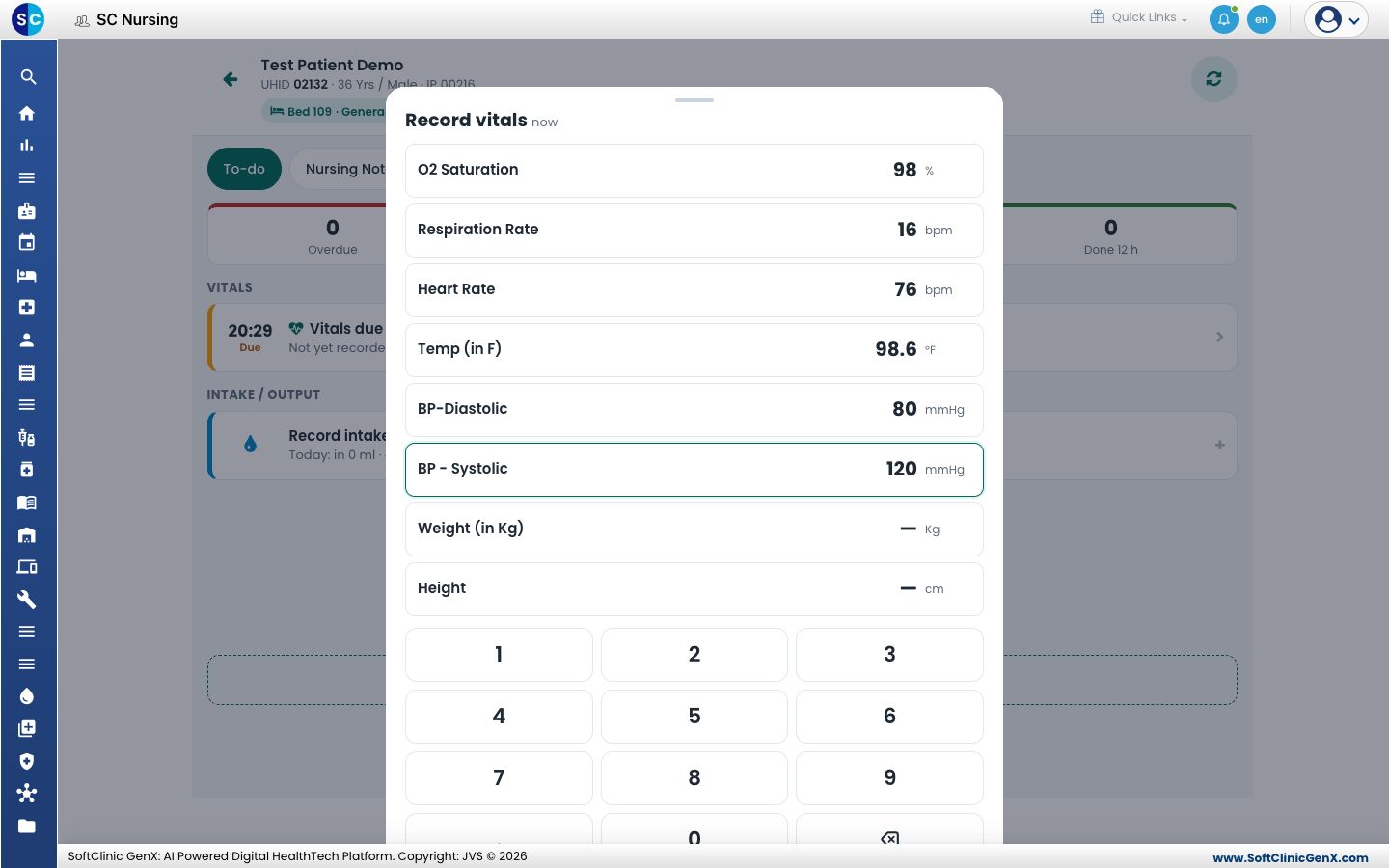Open the open-book icon in sidebar
The width and height of the screenshot is (1389, 868).
click(27, 502)
